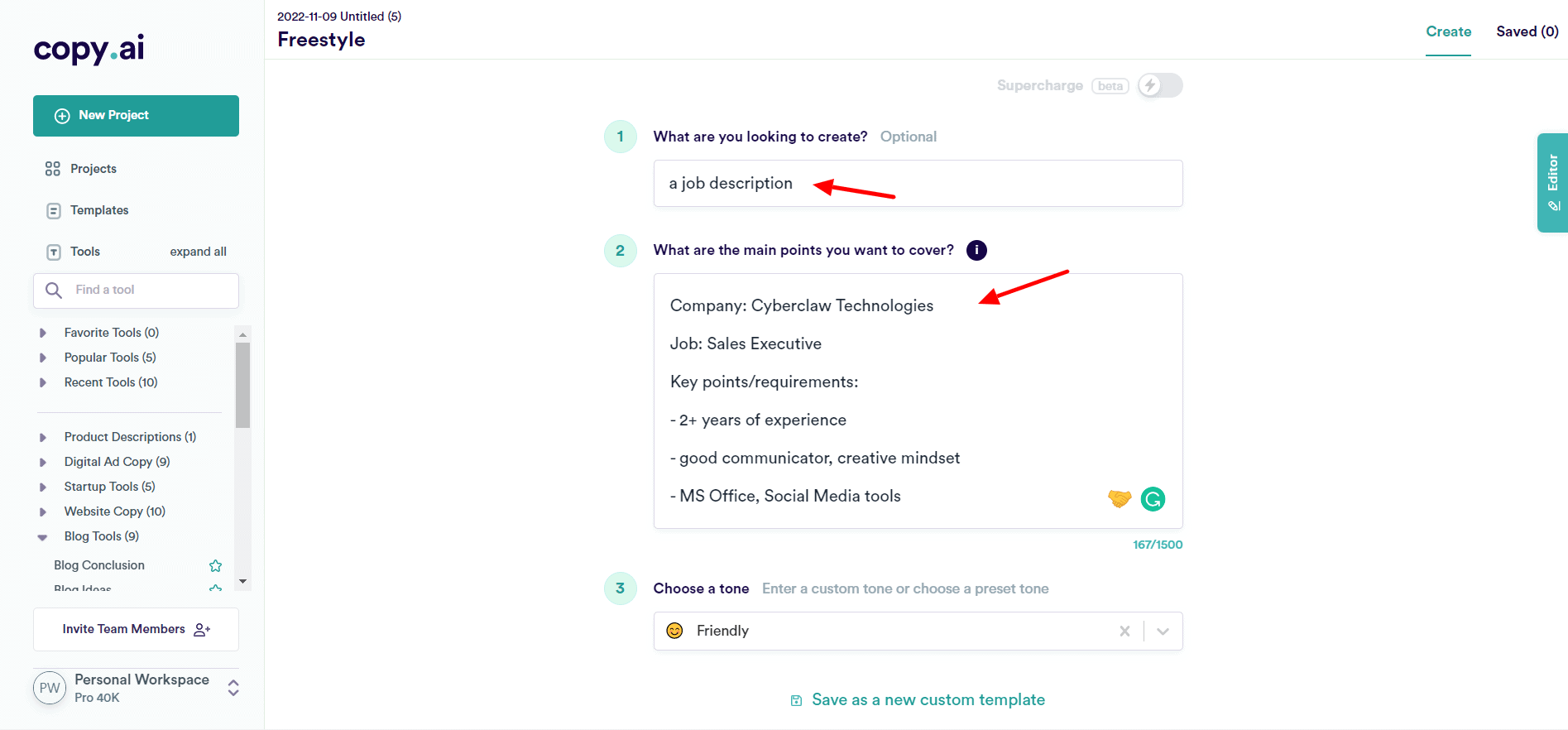Click the info icon beside main points question
Screen dimensions: 1568x730
coord(976,250)
